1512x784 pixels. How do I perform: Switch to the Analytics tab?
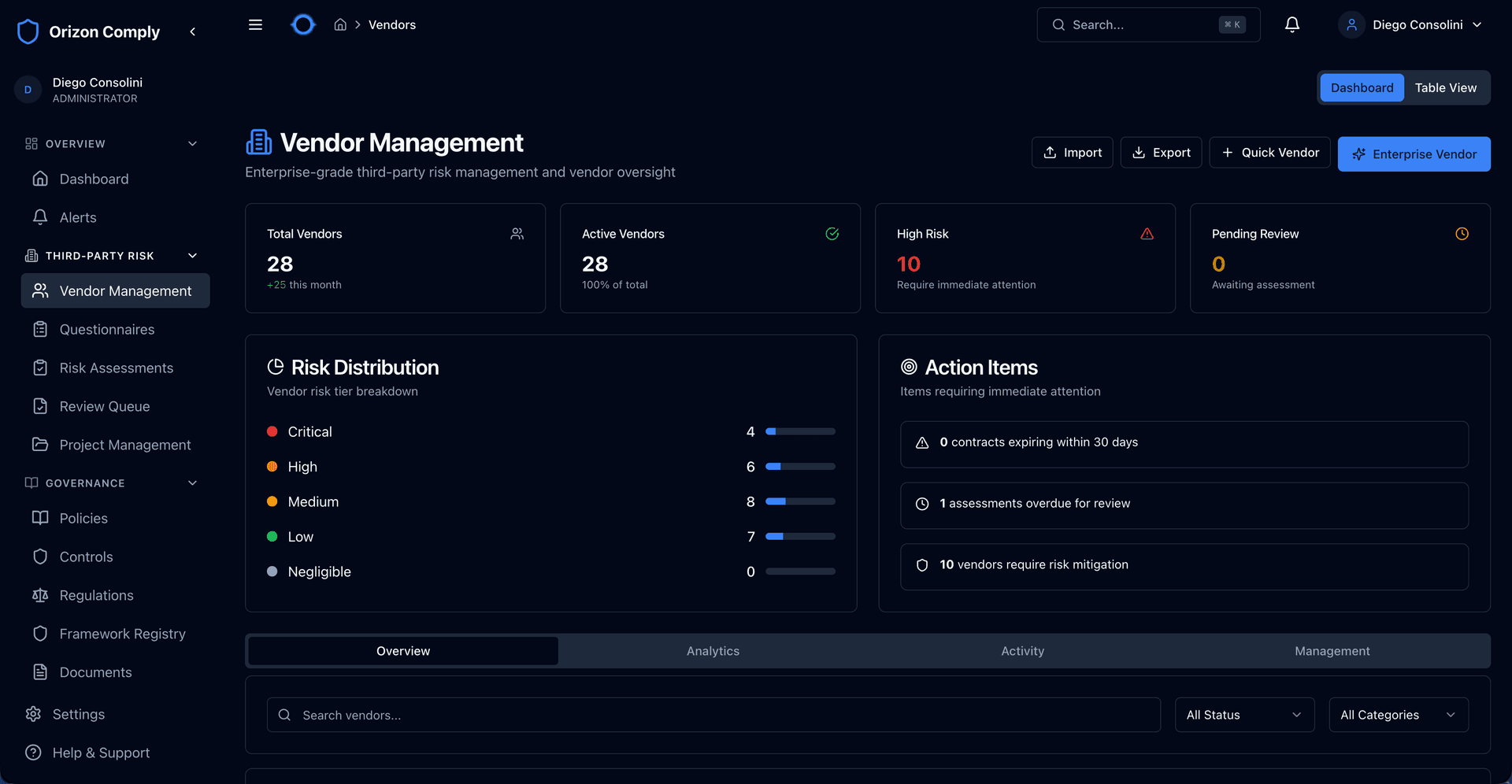[x=712, y=651]
